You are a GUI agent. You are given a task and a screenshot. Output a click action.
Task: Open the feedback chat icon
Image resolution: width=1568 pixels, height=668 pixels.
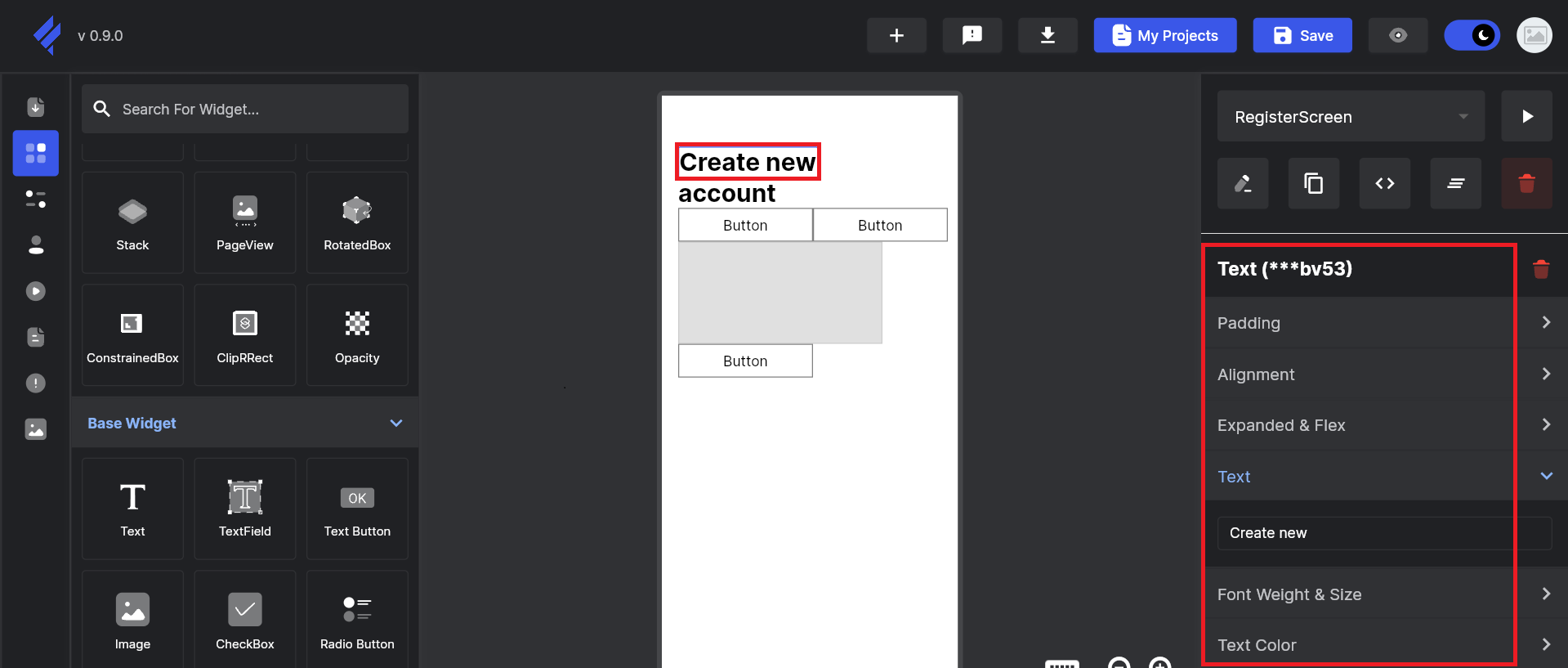coord(972,35)
